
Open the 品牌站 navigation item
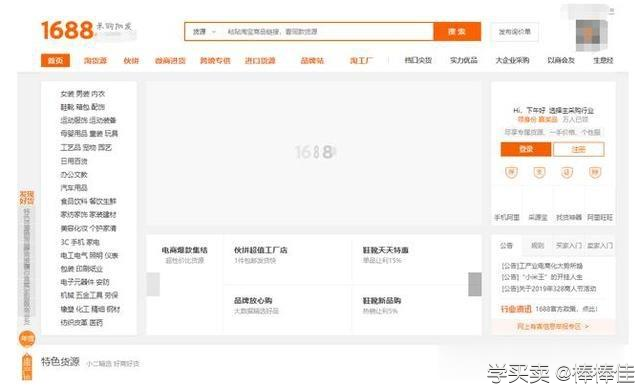click(x=312, y=60)
